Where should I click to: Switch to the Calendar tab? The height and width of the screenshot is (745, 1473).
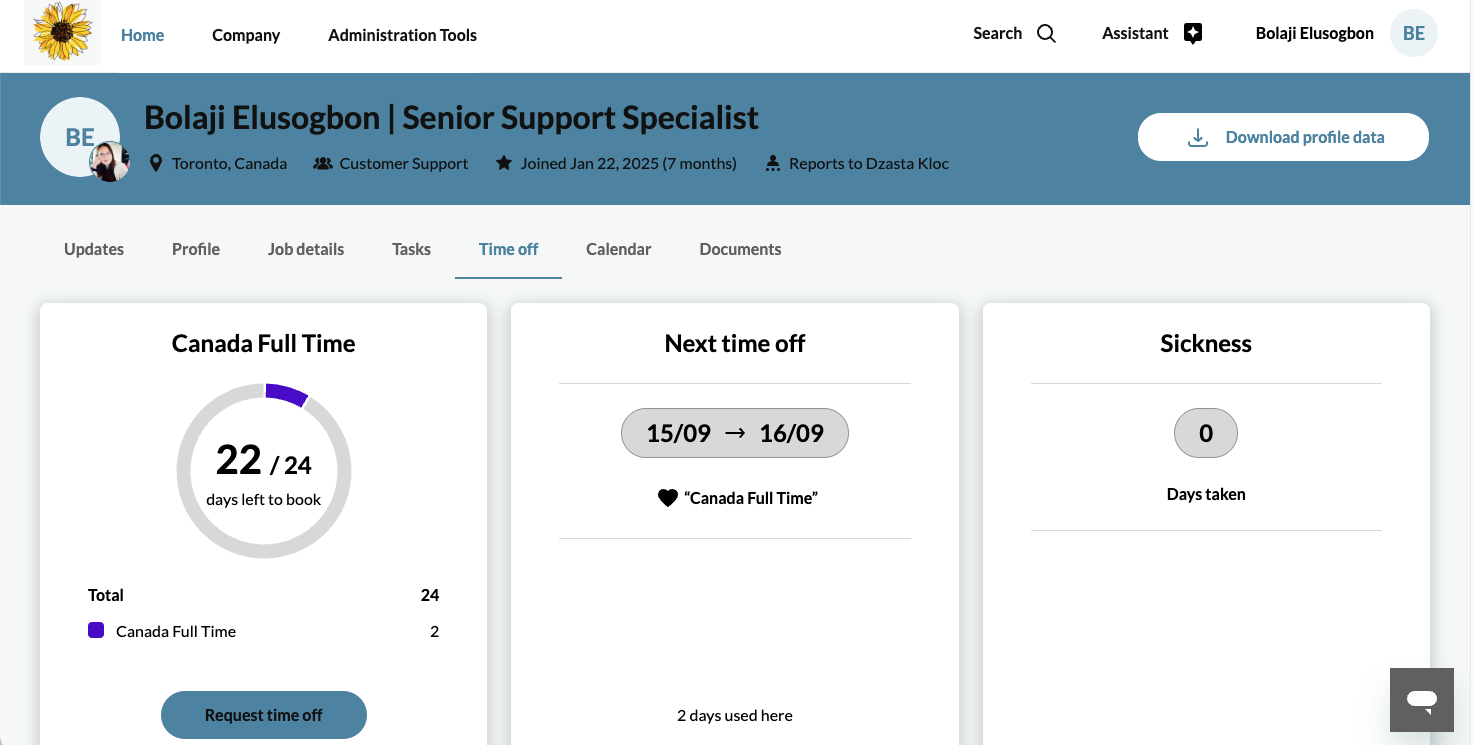618,248
